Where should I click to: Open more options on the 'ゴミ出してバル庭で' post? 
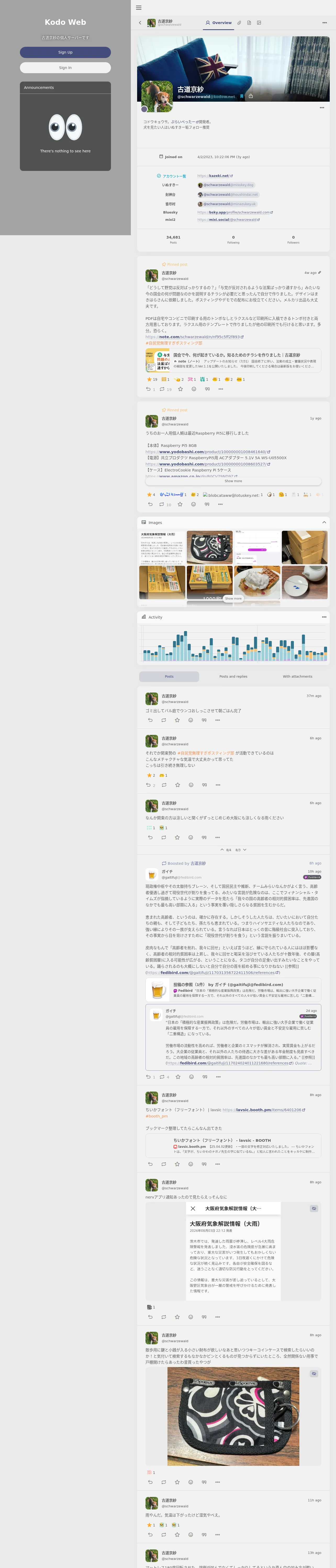218,720
